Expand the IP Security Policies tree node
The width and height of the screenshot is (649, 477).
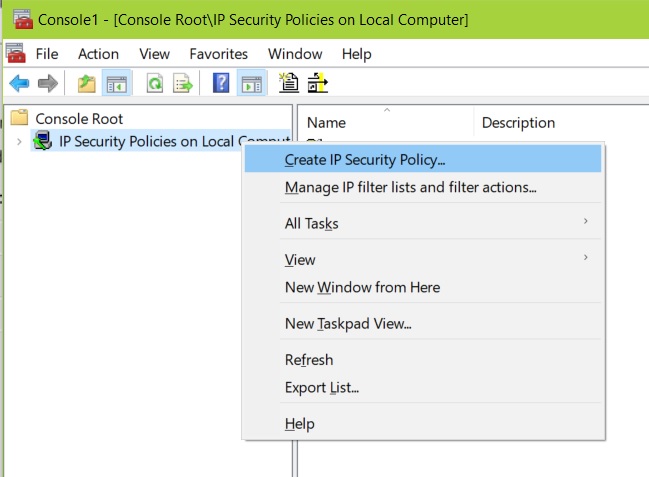tap(19, 142)
